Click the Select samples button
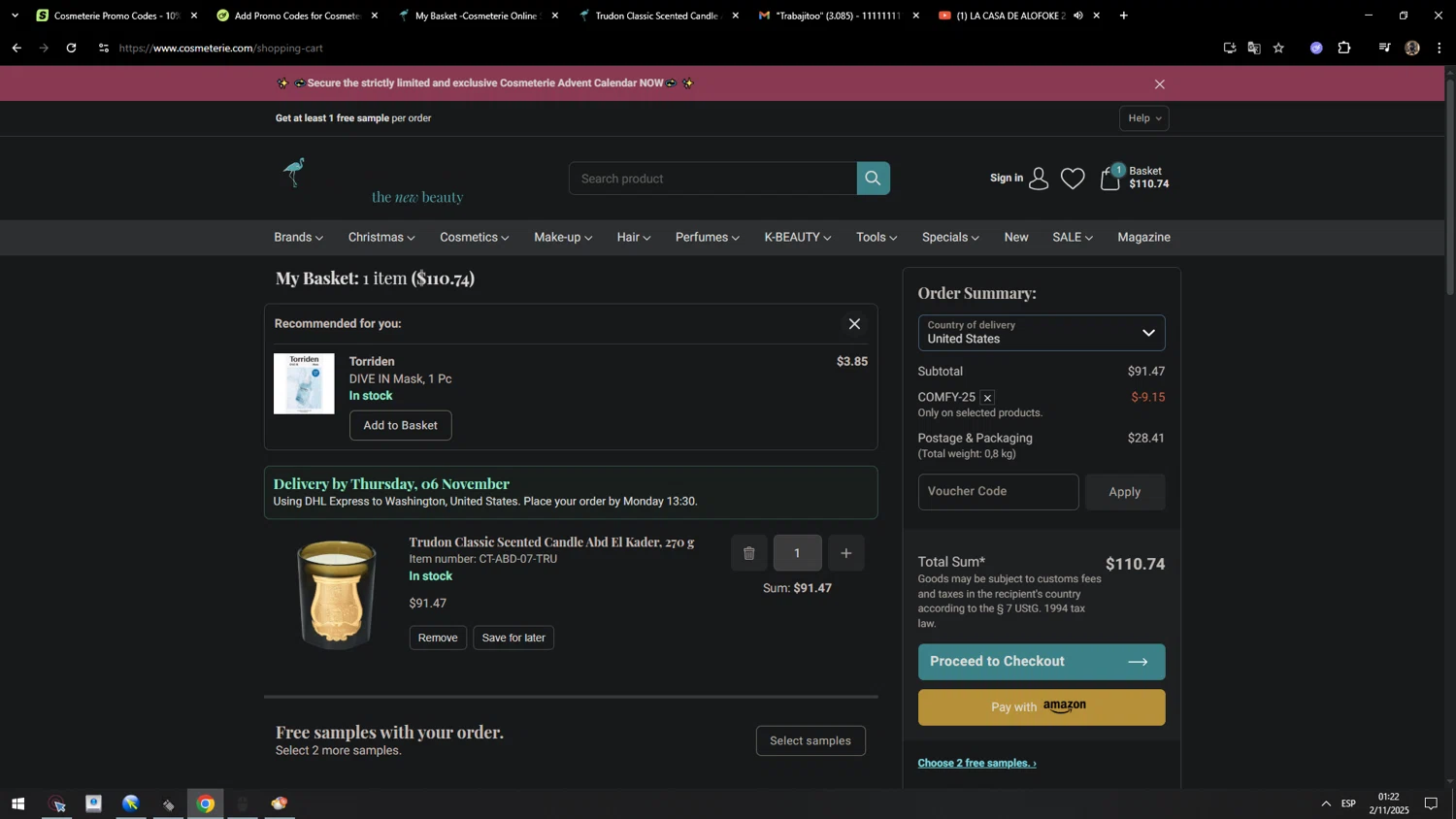1456x819 pixels. coord(811,741)
